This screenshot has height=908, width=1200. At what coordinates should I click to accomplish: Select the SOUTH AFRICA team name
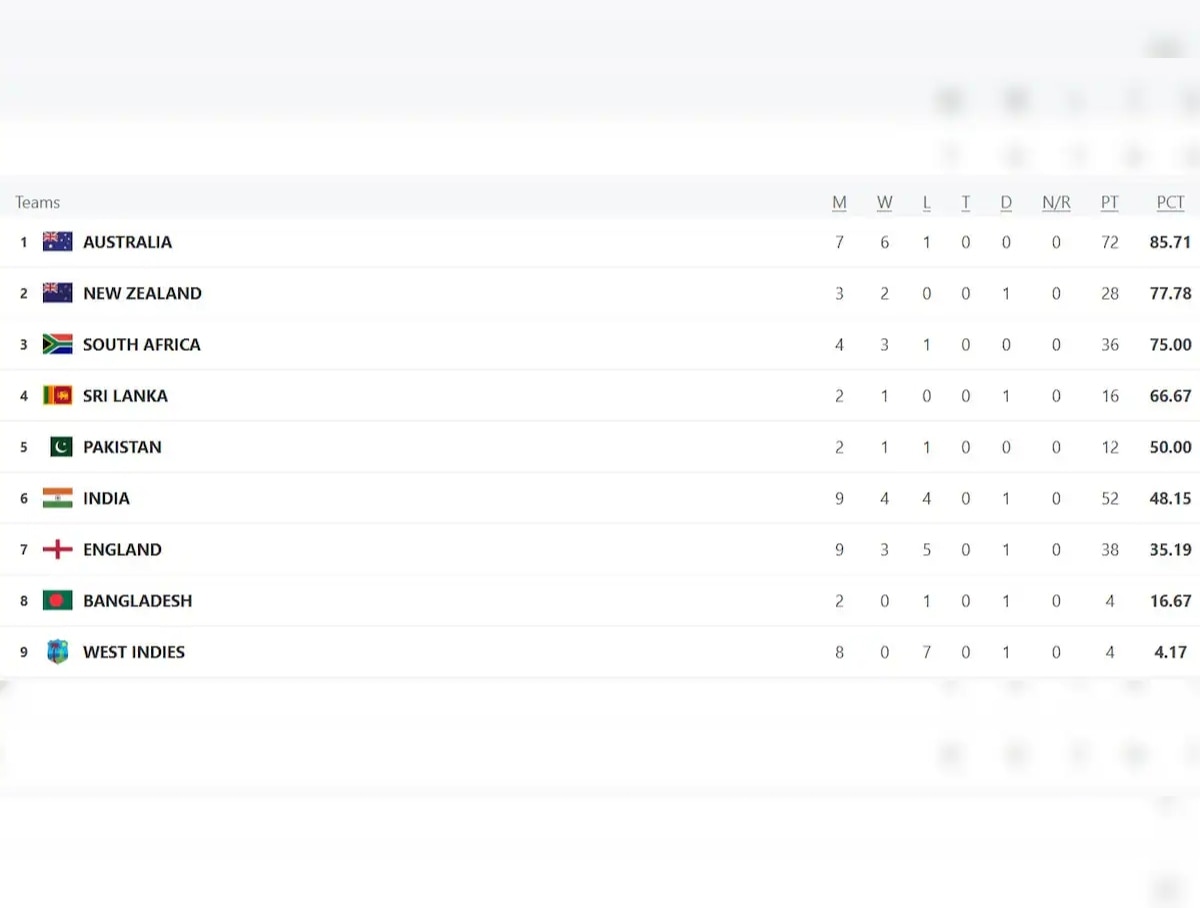pyautogui.click(x=141, y=344)
